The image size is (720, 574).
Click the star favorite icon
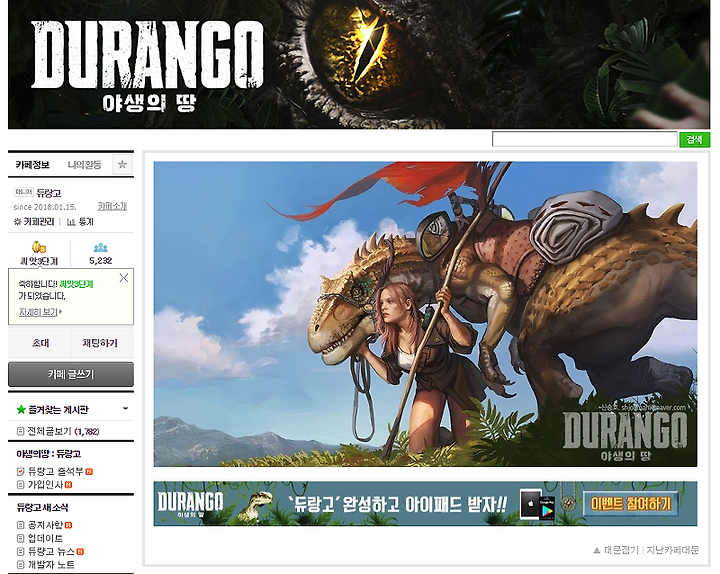click(122, 164)
